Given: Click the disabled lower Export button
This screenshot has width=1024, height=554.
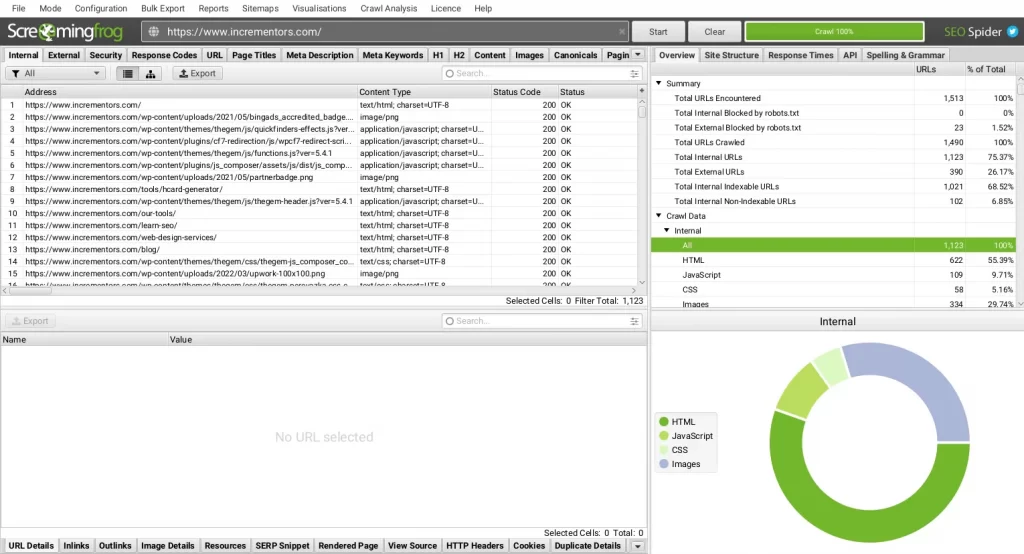Looking at the screenshot, I should tap(30, 321).
